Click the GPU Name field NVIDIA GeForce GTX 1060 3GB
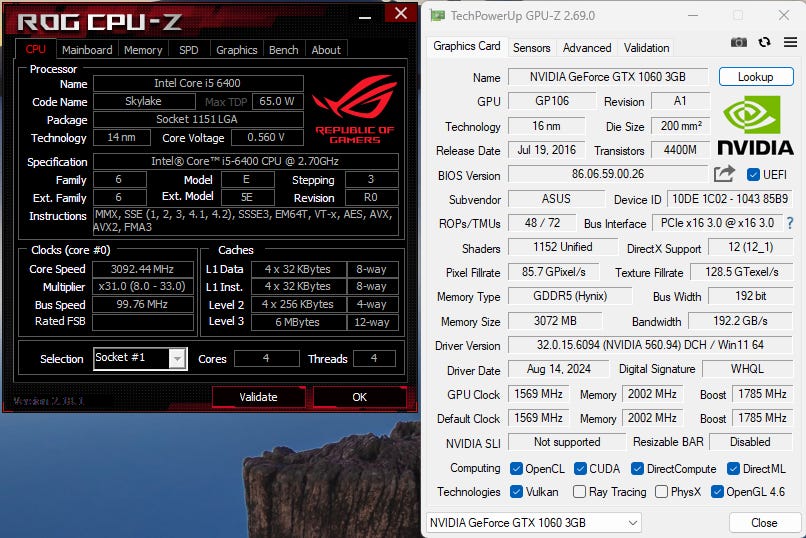The height and width of the screenshot is (538, 806). [x=608, y=77]
